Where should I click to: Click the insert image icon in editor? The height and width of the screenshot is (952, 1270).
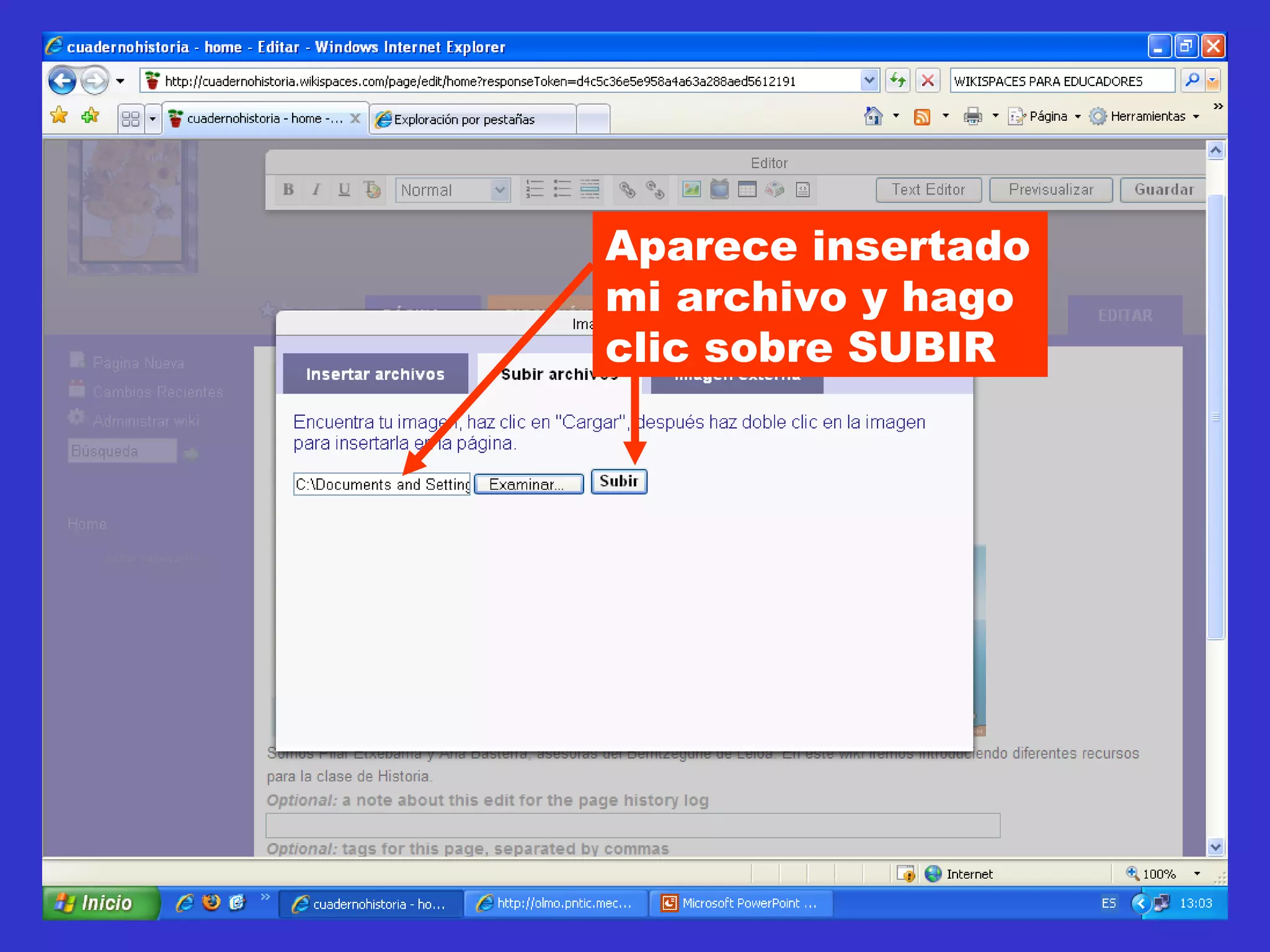[691, 190]
